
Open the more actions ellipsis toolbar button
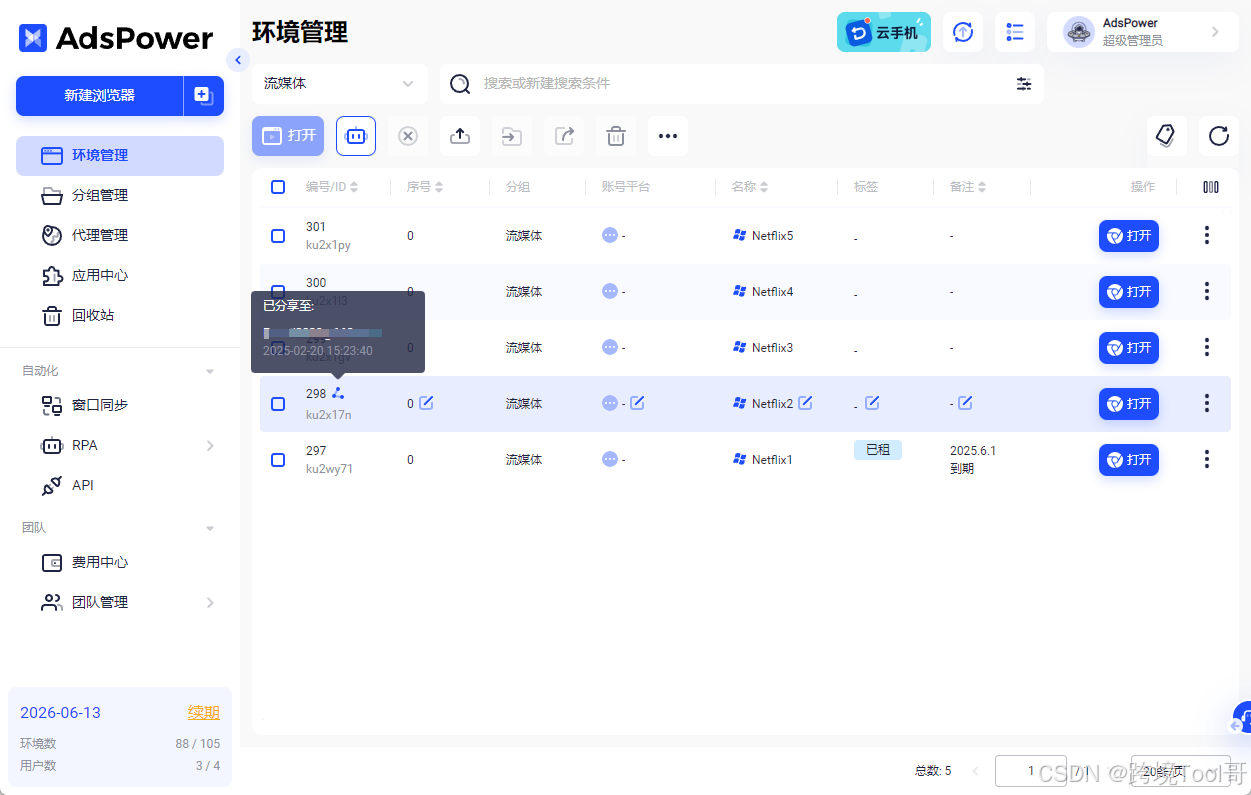point(668,136)
